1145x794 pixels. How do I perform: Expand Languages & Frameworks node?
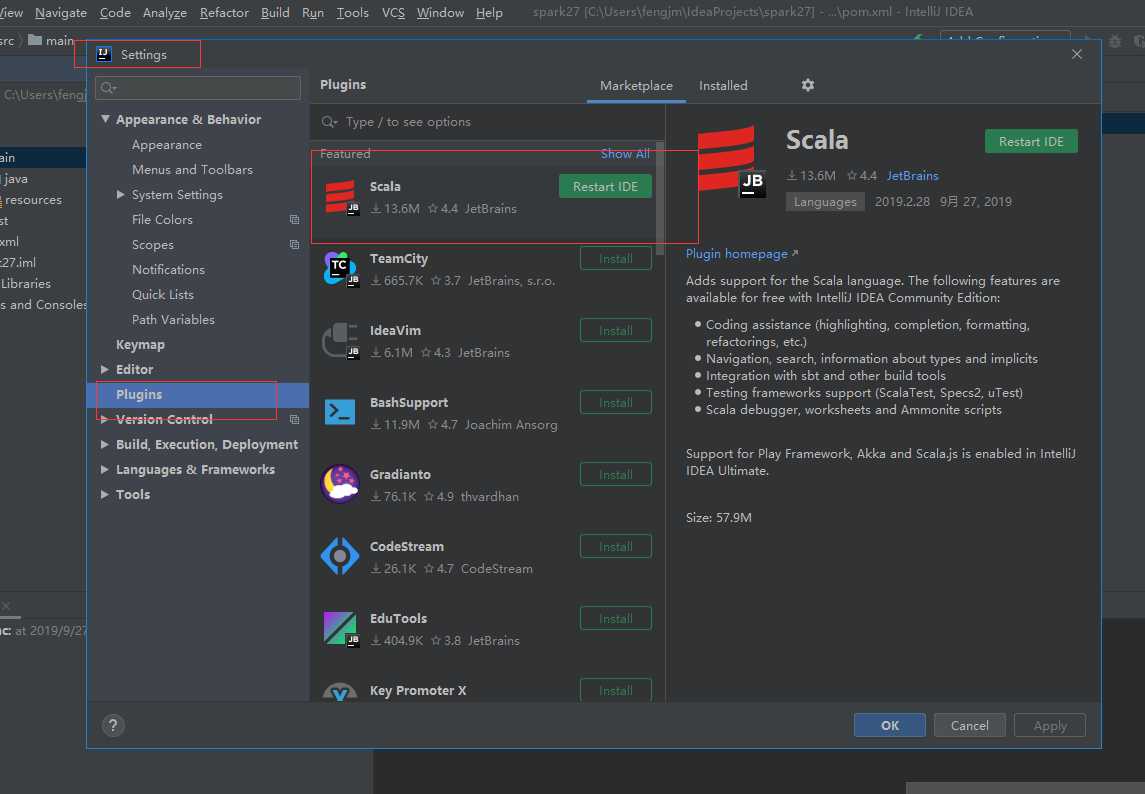[x=104, y=469]
